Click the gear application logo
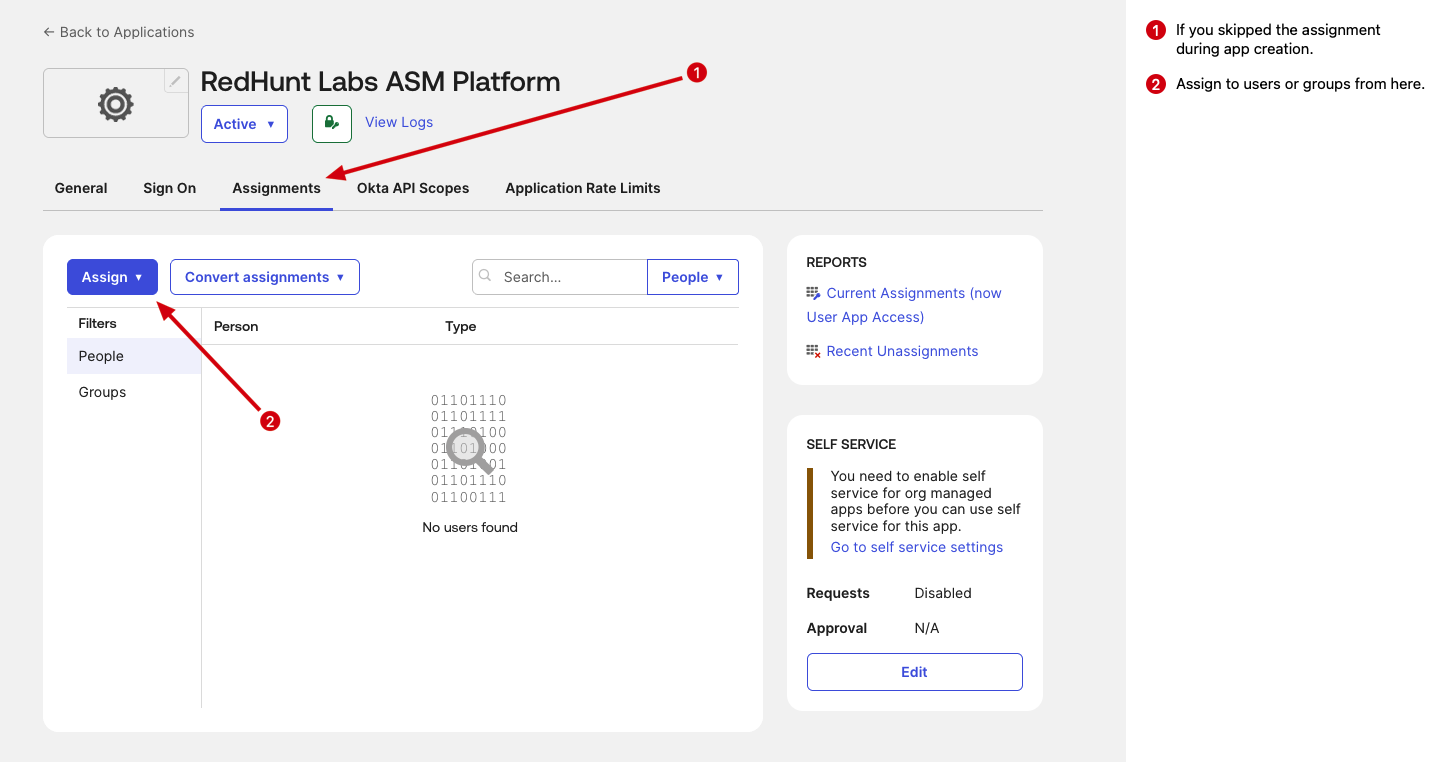The width and height of the screenshot is (1446, 762). [x=115, y=104]
